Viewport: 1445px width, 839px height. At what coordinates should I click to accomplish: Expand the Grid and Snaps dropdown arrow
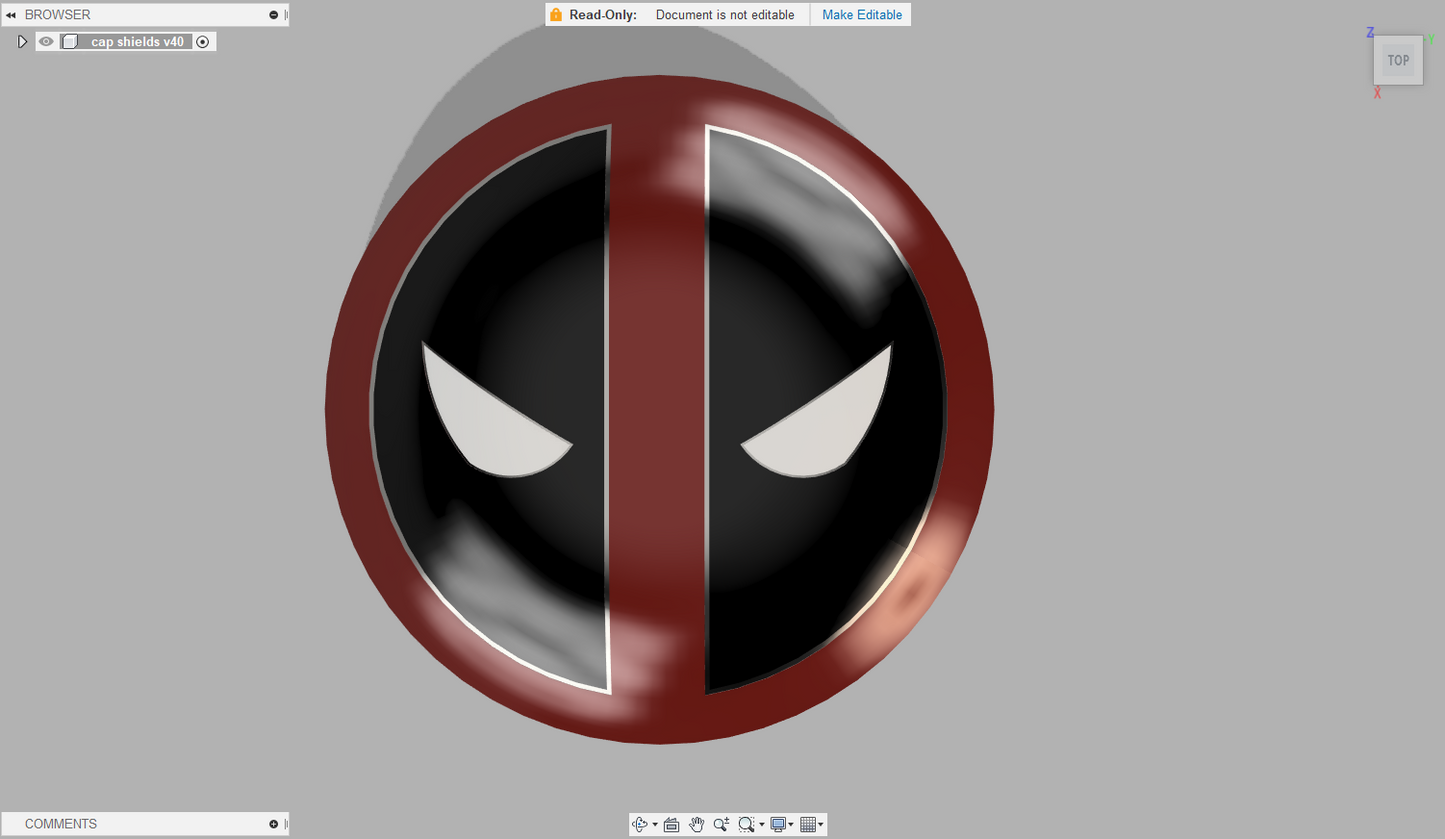821,824
